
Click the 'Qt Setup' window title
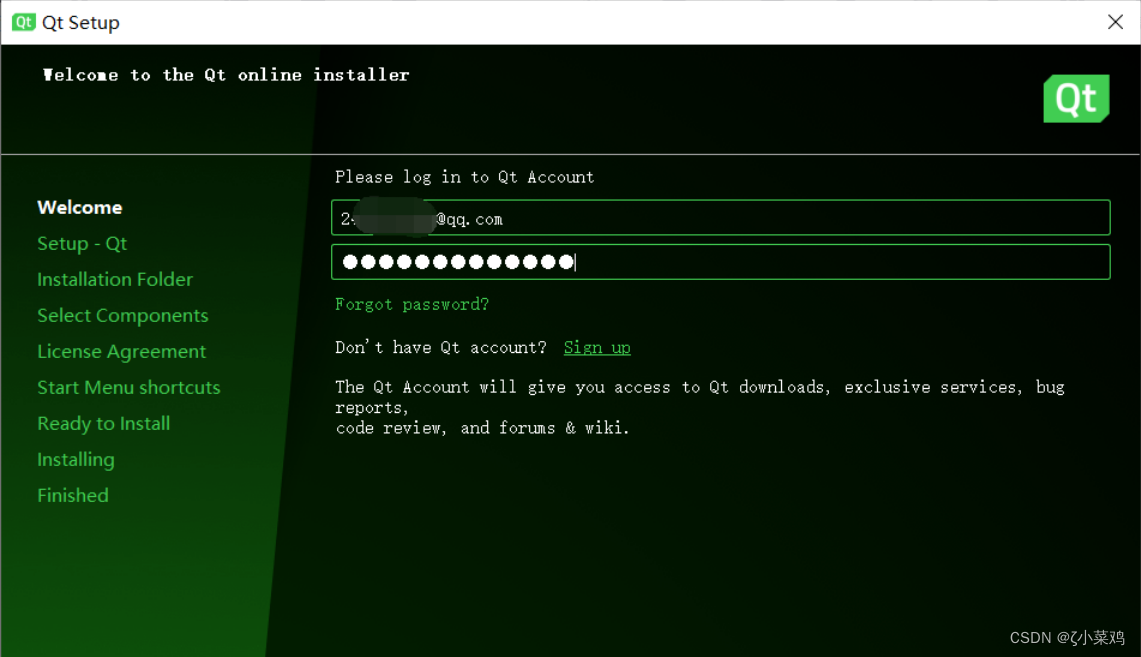tap(81, 23)
